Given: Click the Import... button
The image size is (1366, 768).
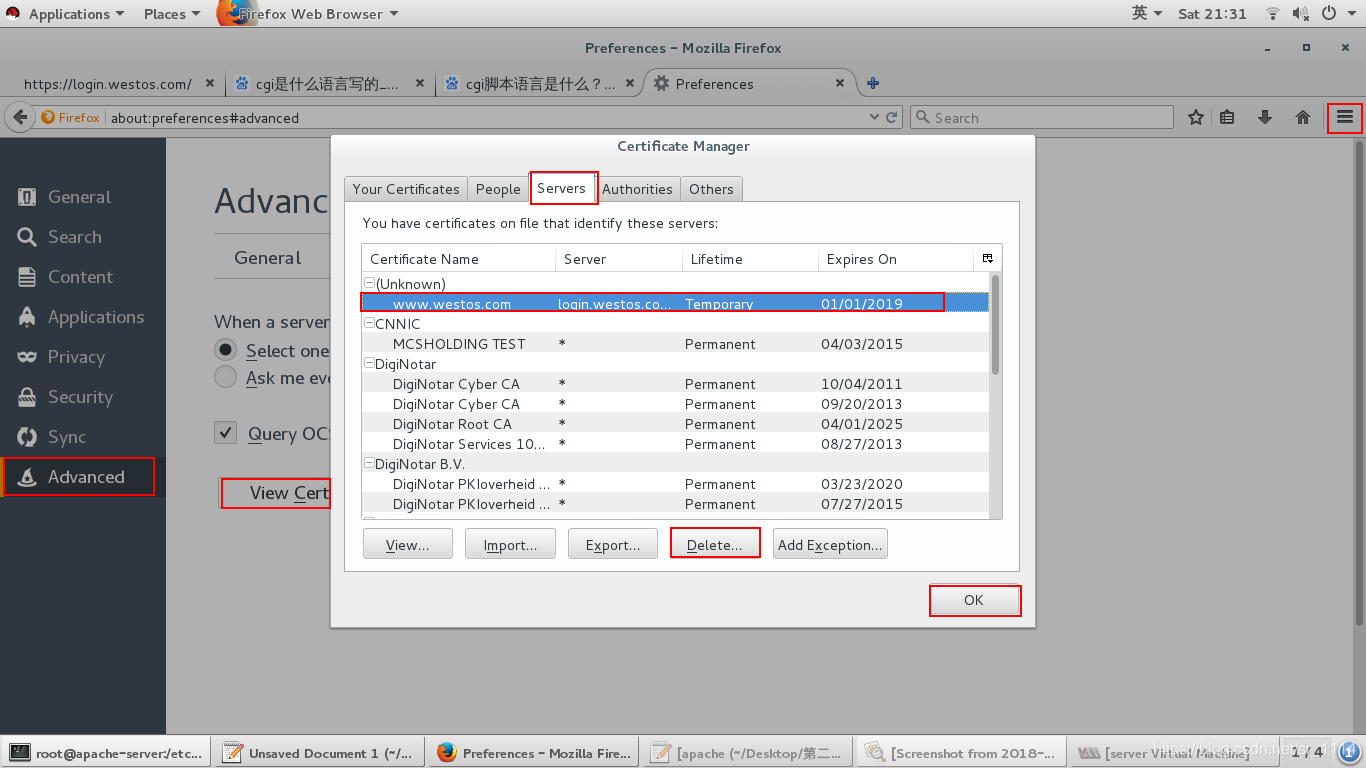Looking at the screenshot, I should coord(510,545).
